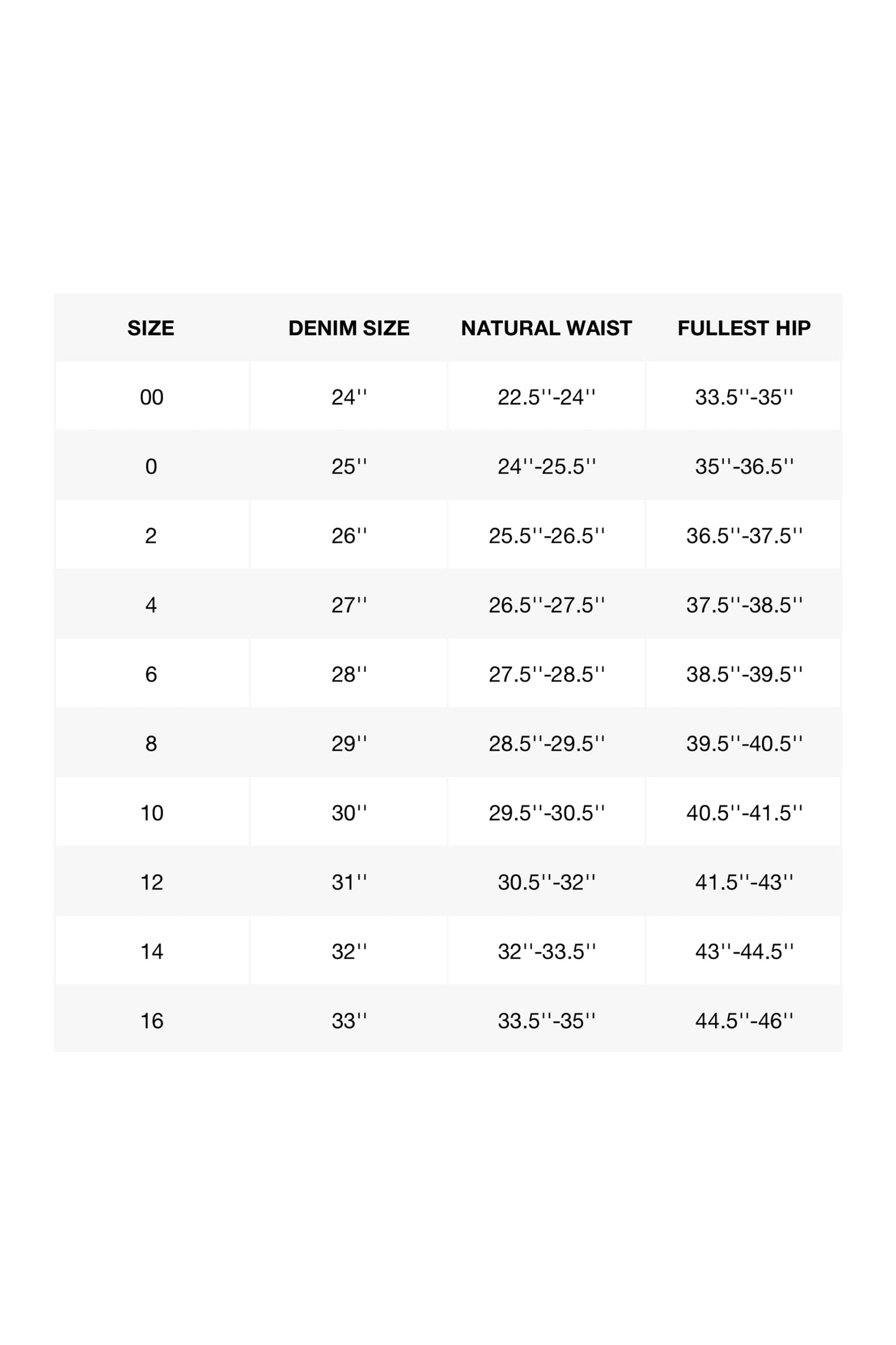Screen dimensions: 896x1345
Task: Click fullest hip 39.5''-40.5'' cell
Action: pos(743,744)
